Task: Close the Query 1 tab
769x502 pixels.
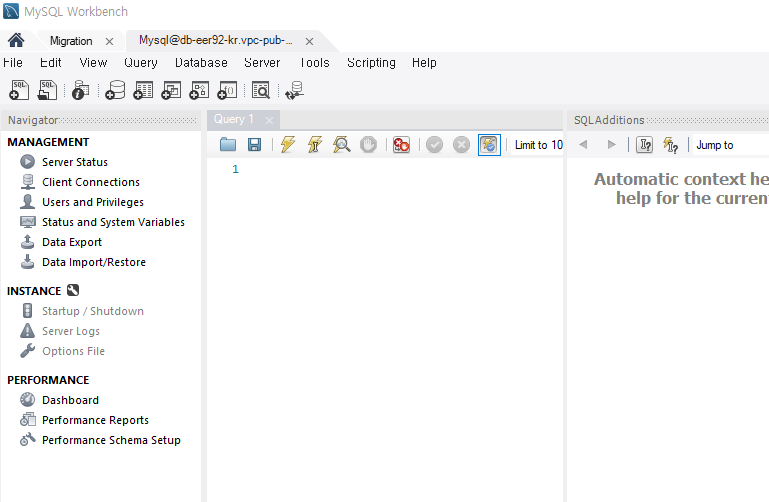Action: tap(269, 120)
